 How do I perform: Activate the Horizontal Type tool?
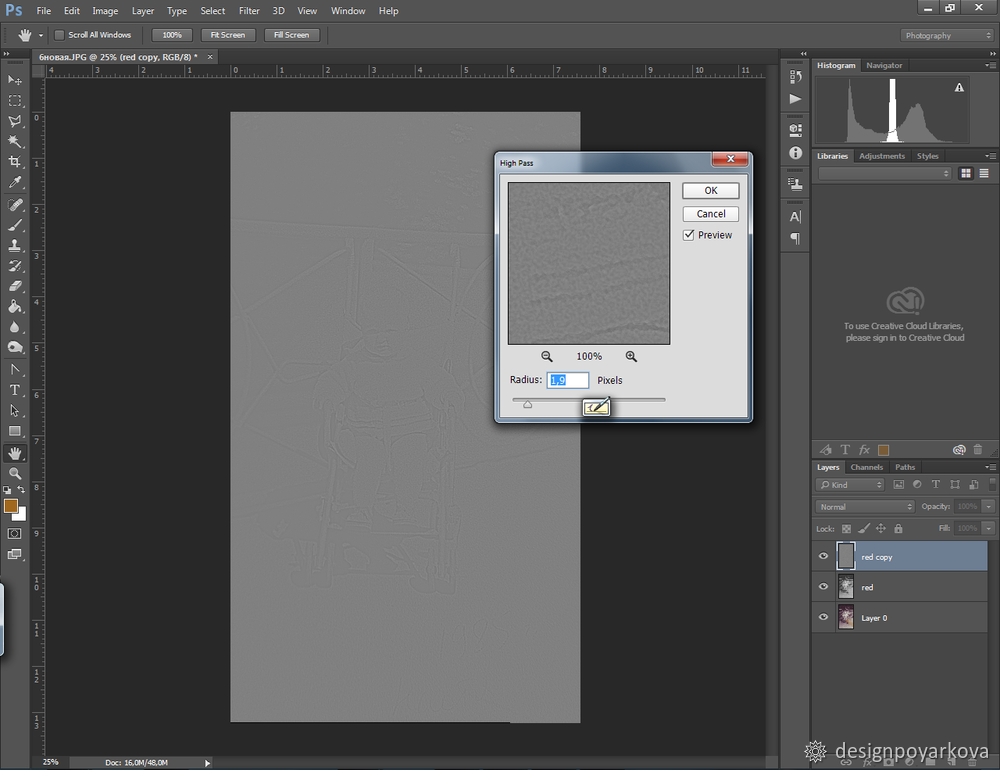coord(15,390)
